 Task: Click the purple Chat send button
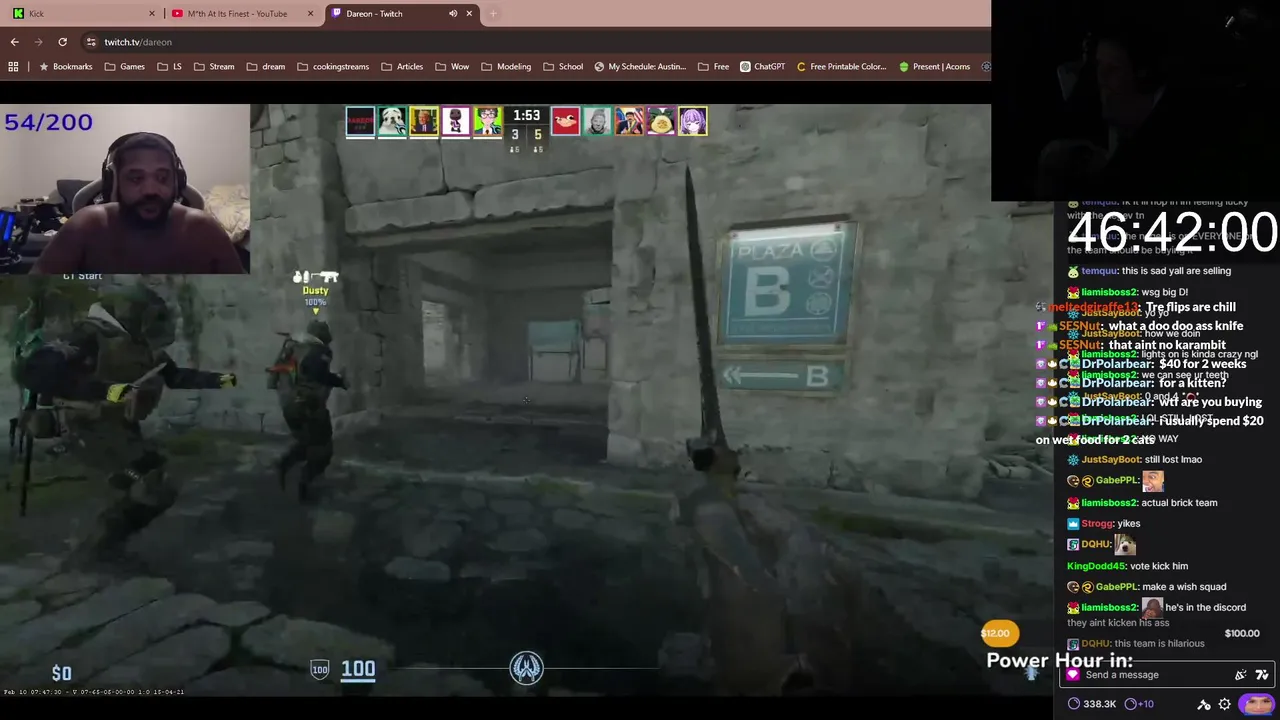[1256, 704]
